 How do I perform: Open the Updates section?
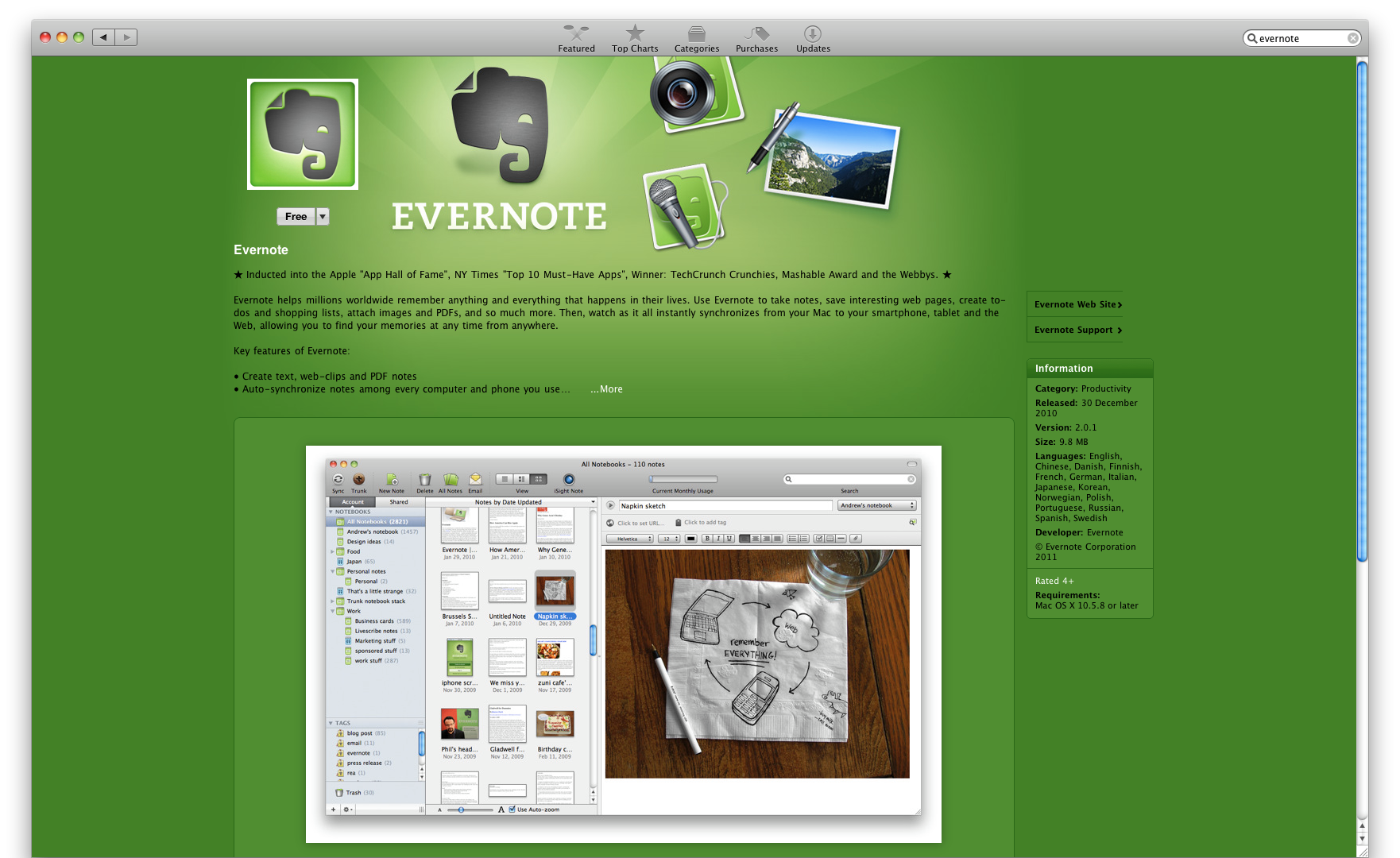813,38
